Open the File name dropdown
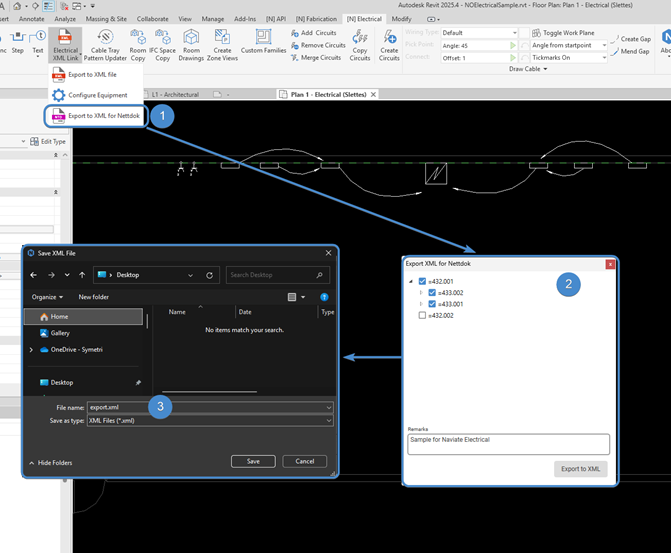 tap(329, 407)
